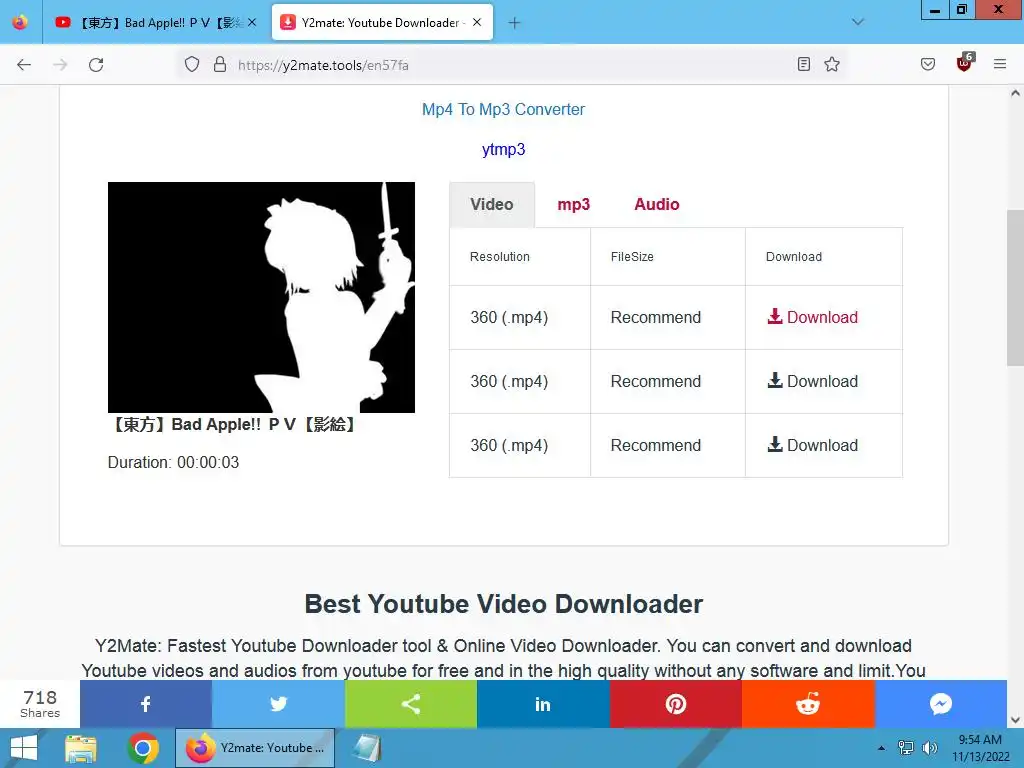
Task: Open the notepad-like taskbar app icon
Action: point(368,748)
